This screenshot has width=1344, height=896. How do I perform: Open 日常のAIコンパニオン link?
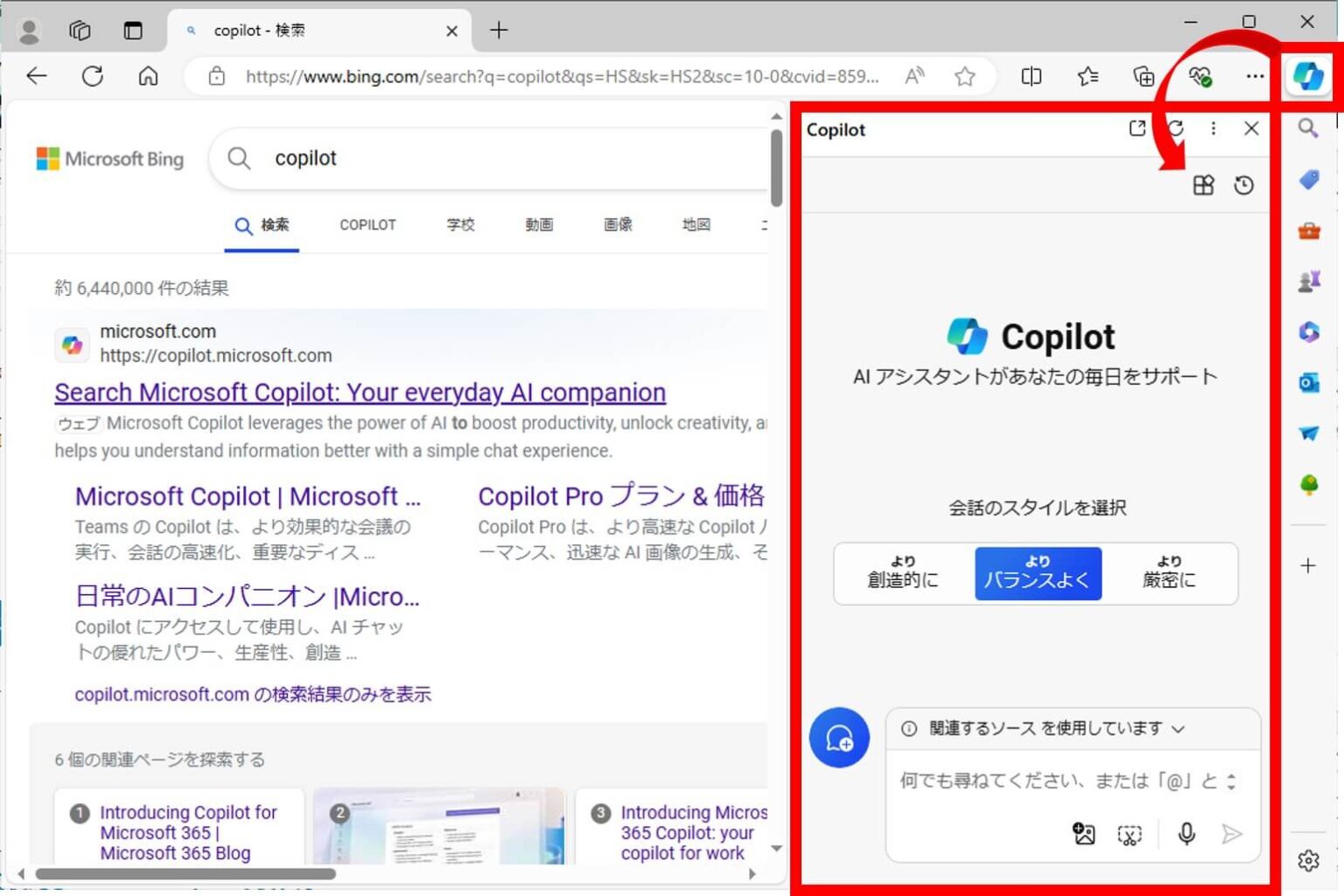point(248,597)
